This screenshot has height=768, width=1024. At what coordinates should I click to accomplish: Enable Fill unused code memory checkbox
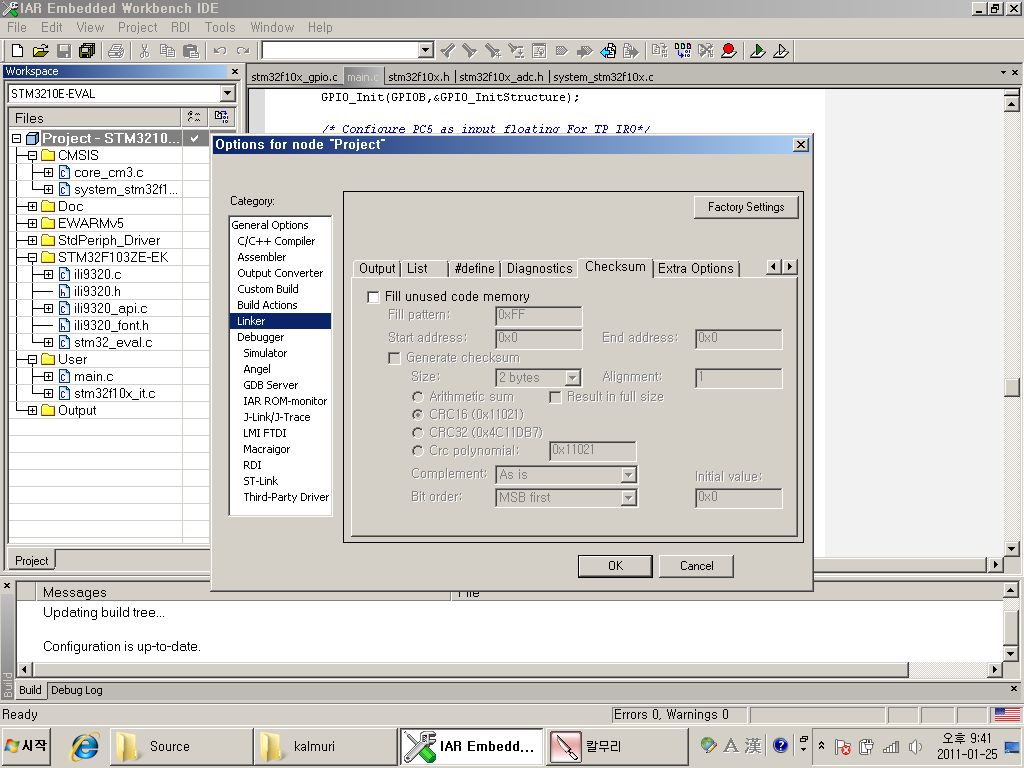point(374,297)
